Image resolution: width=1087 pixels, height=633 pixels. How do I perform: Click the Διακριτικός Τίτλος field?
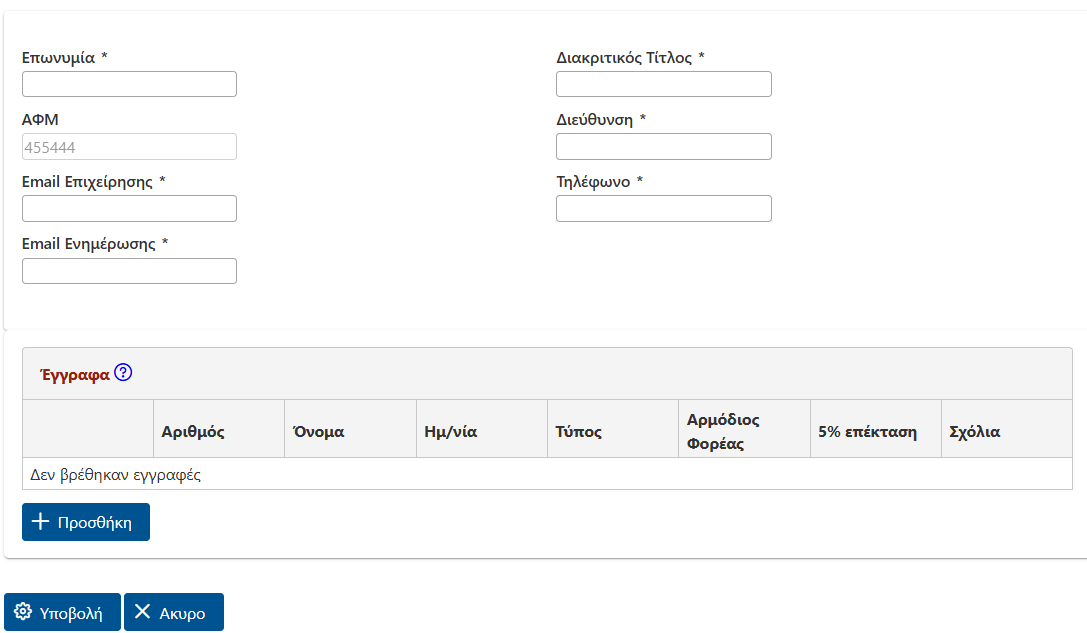[663, 83]
